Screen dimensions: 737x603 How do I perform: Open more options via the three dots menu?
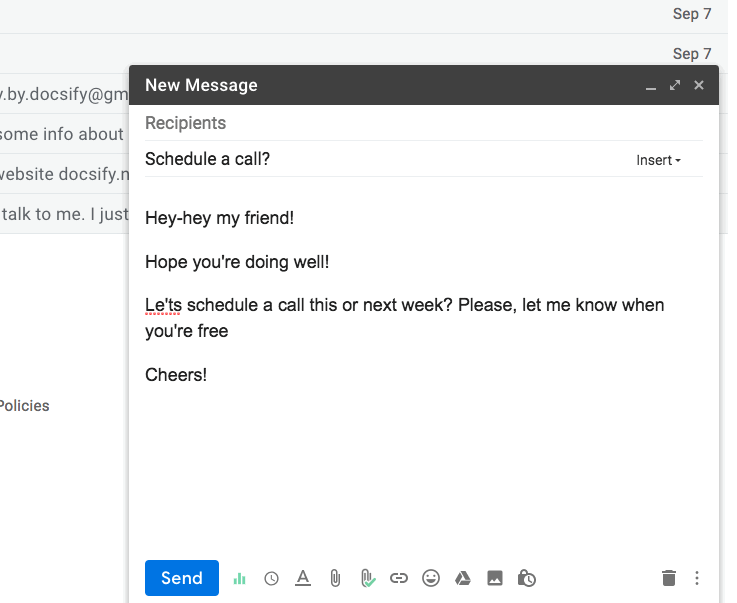697,578
